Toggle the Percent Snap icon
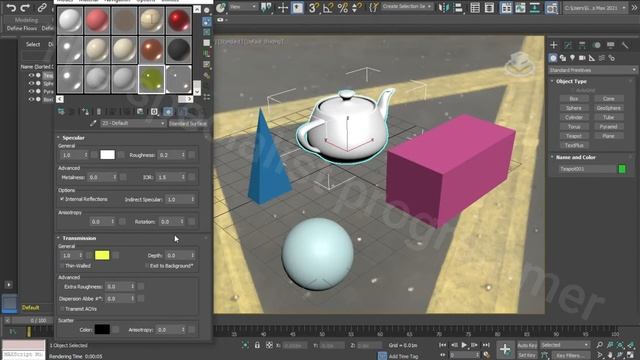 coord(342,7)
